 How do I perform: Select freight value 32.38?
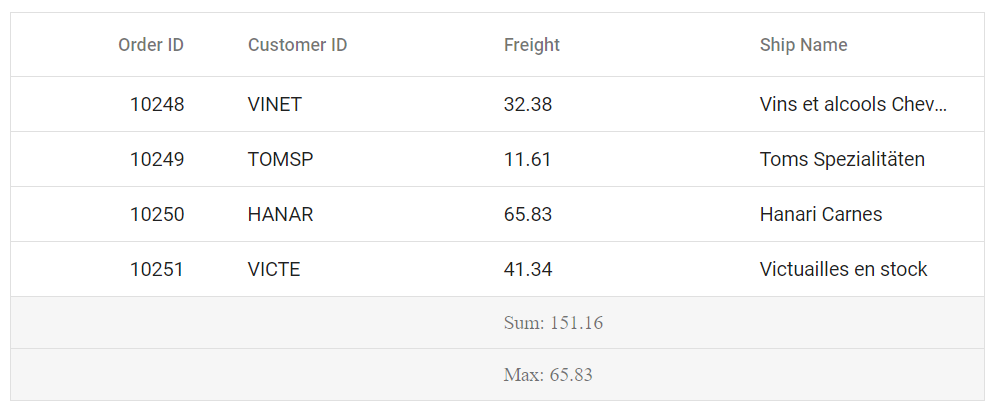(528, 104)
